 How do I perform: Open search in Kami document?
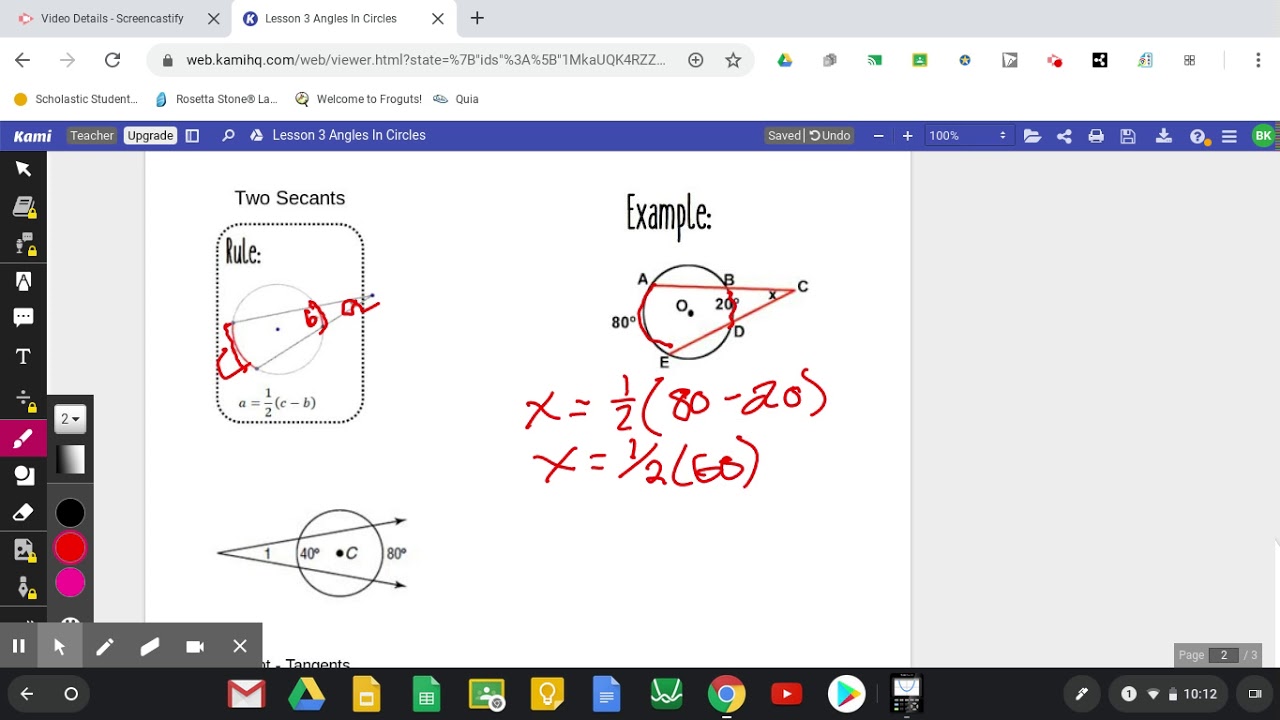click(x=228, y=136)
